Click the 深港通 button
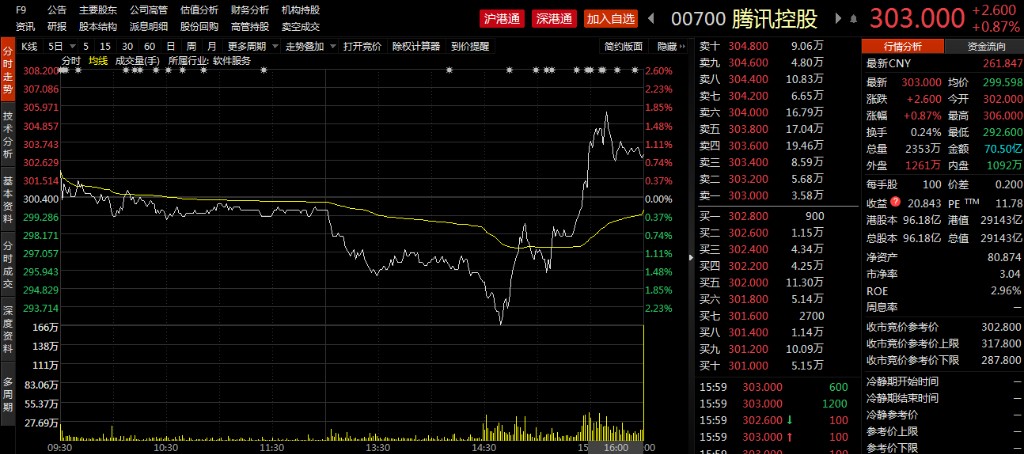1024x454 pixels. [554, 19]
